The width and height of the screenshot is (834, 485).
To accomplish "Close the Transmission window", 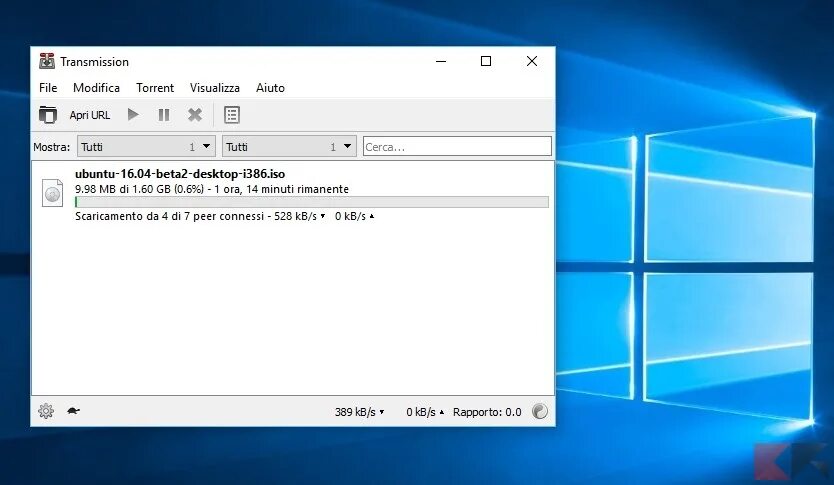I will pyautogui.click(x=531, y=61).
